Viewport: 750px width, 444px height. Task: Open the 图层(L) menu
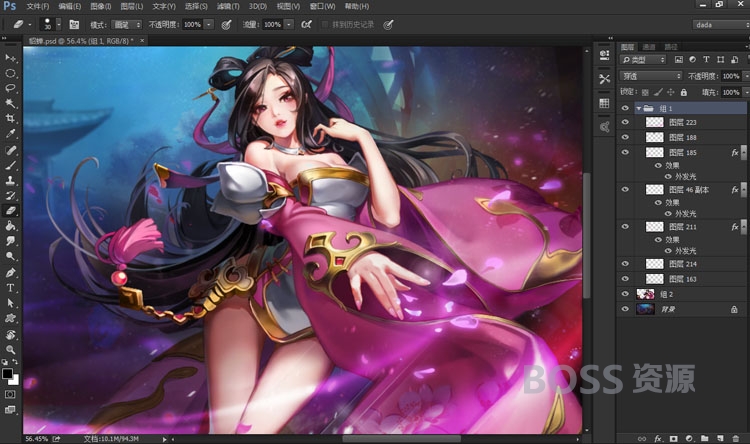pyautogui.click(x=132, y=6)
